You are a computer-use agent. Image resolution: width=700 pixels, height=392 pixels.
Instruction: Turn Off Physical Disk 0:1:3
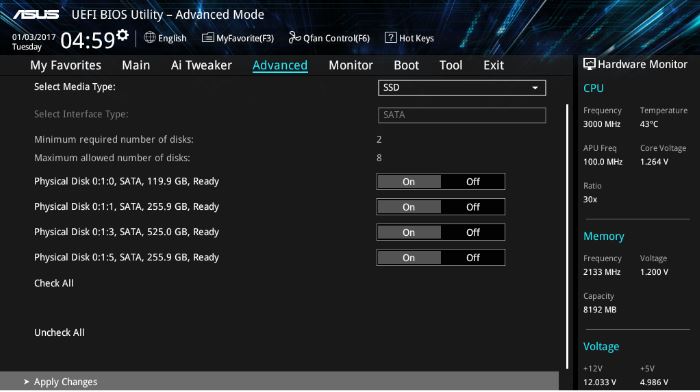pyautogui.click(x=473, y=232)
